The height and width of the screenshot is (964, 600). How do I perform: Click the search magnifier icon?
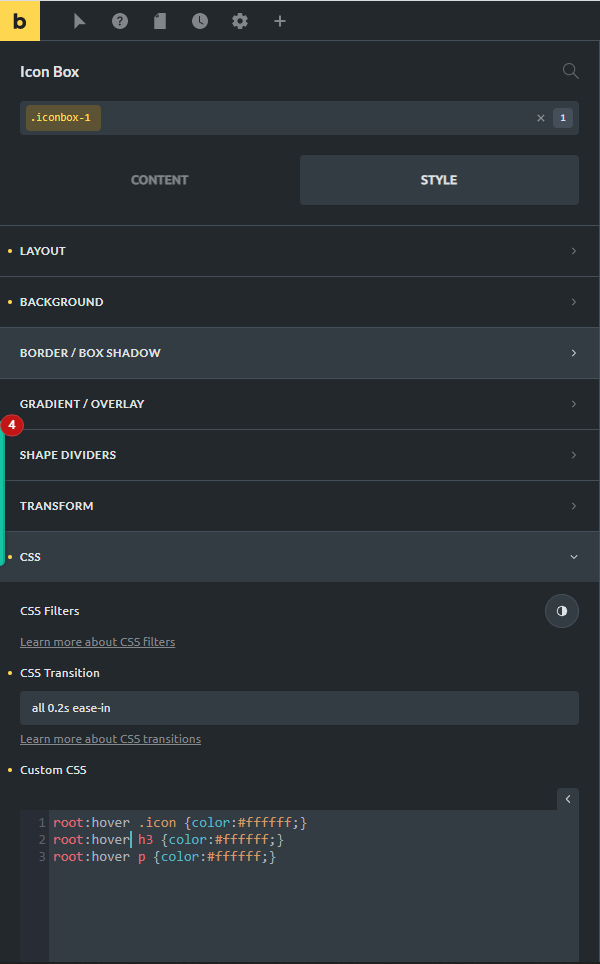[x=570, y=71]
